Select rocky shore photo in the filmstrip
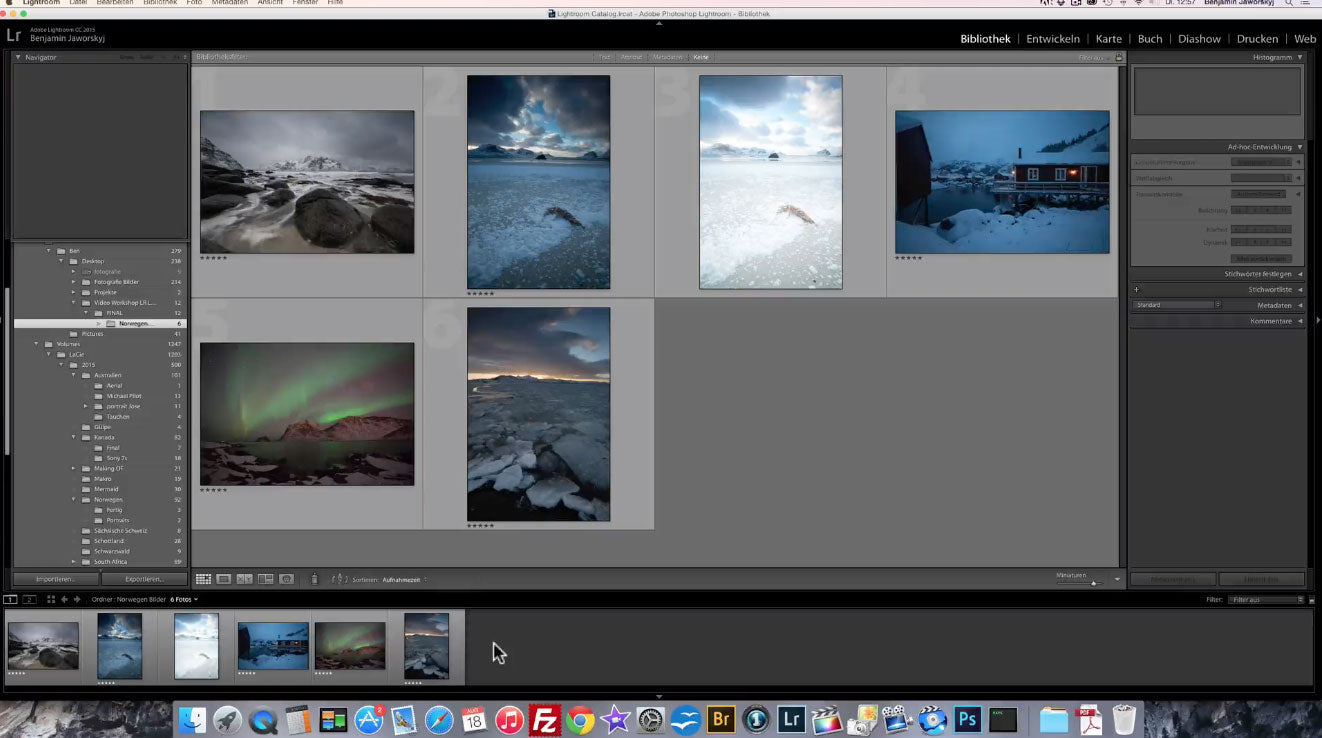This screenshot has width=1322, height=738. (x=43, y=646)
